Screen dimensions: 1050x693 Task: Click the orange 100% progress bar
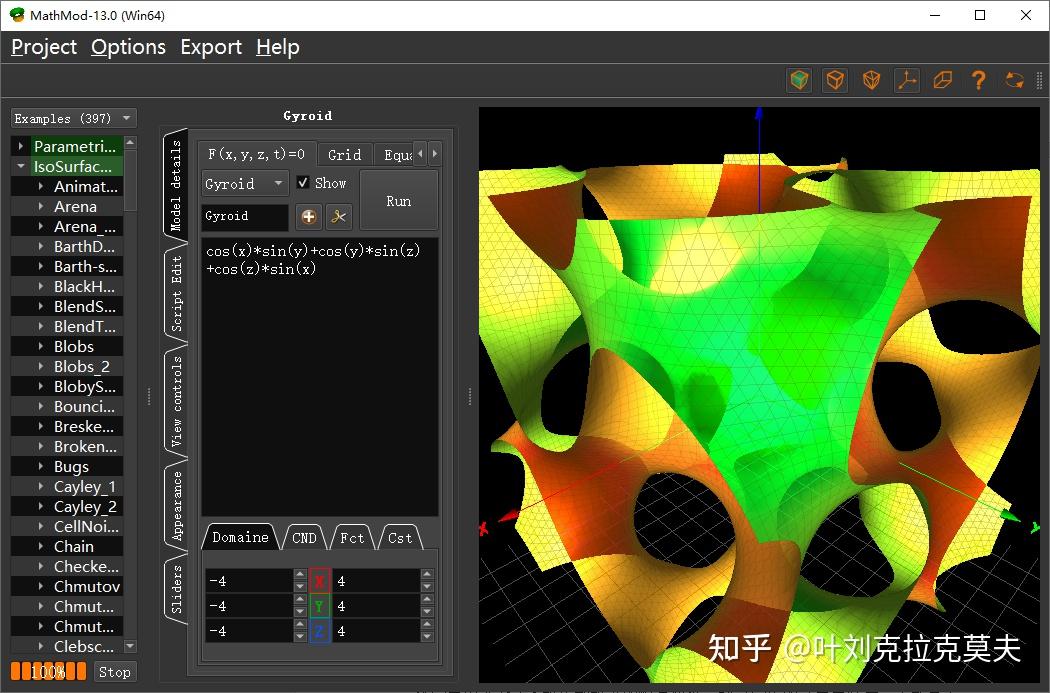pyautogui.click(x=48, y=672)
